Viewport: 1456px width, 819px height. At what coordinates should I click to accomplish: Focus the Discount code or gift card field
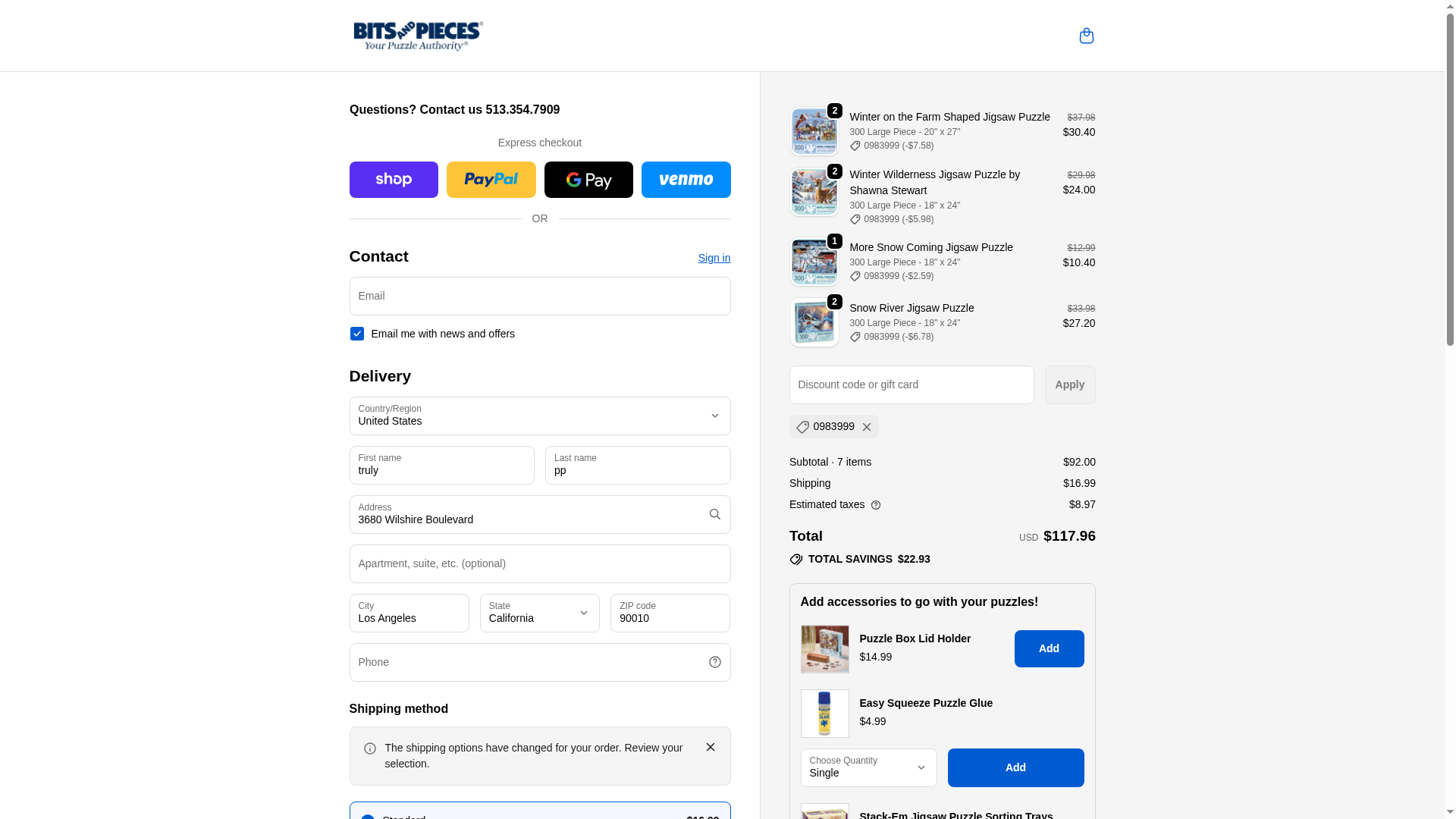912,384
